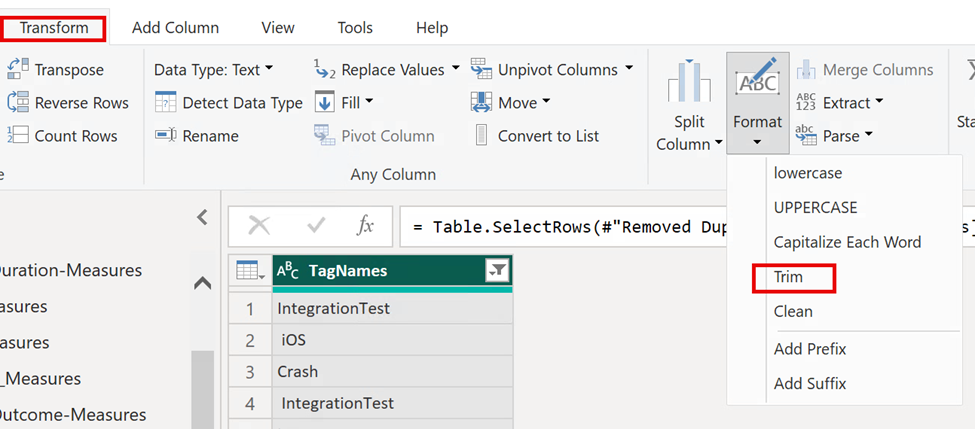Click the ABC type icon on TagNames
The image size is (975, 429).
288,271
